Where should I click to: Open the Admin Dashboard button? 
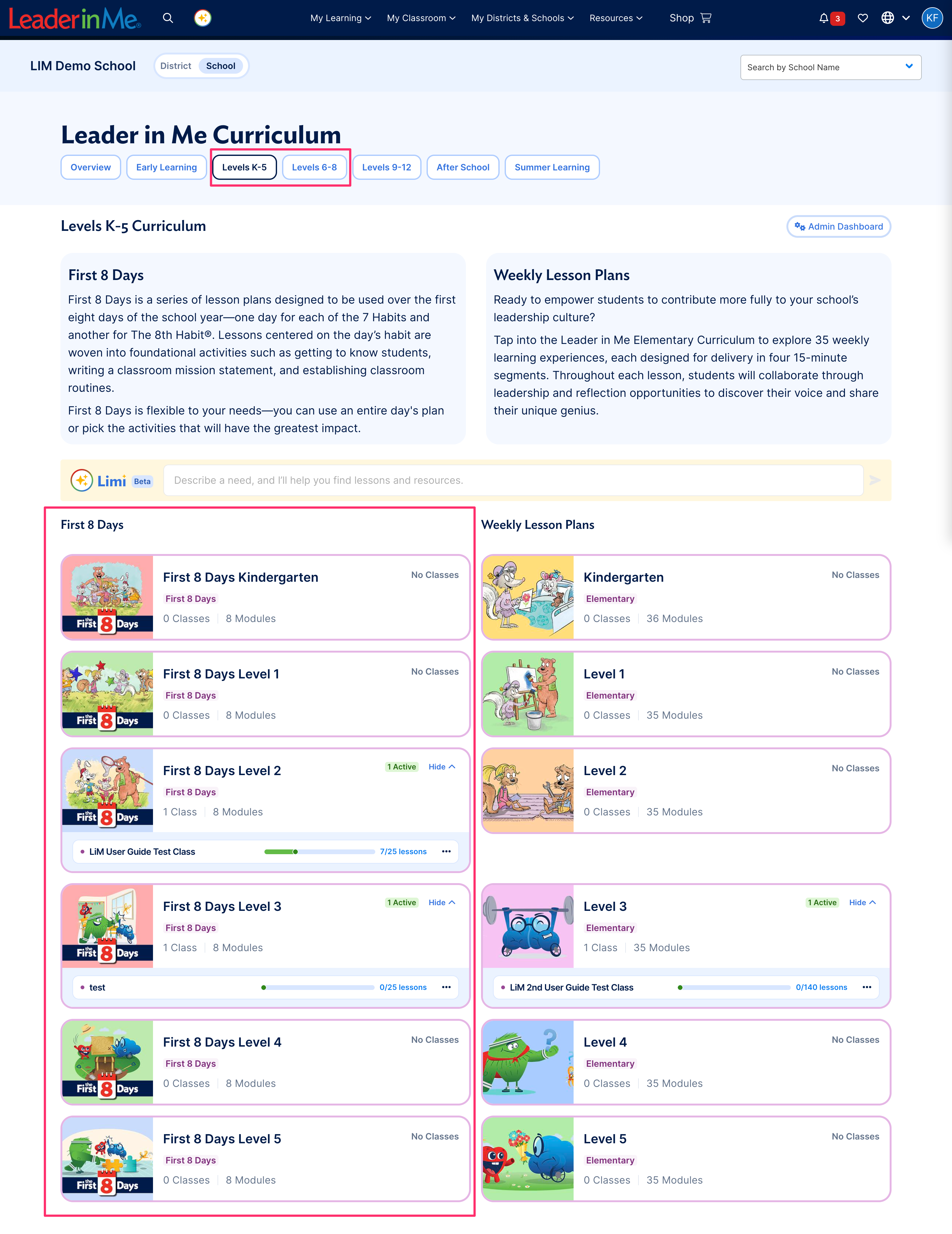click(838, 226)
